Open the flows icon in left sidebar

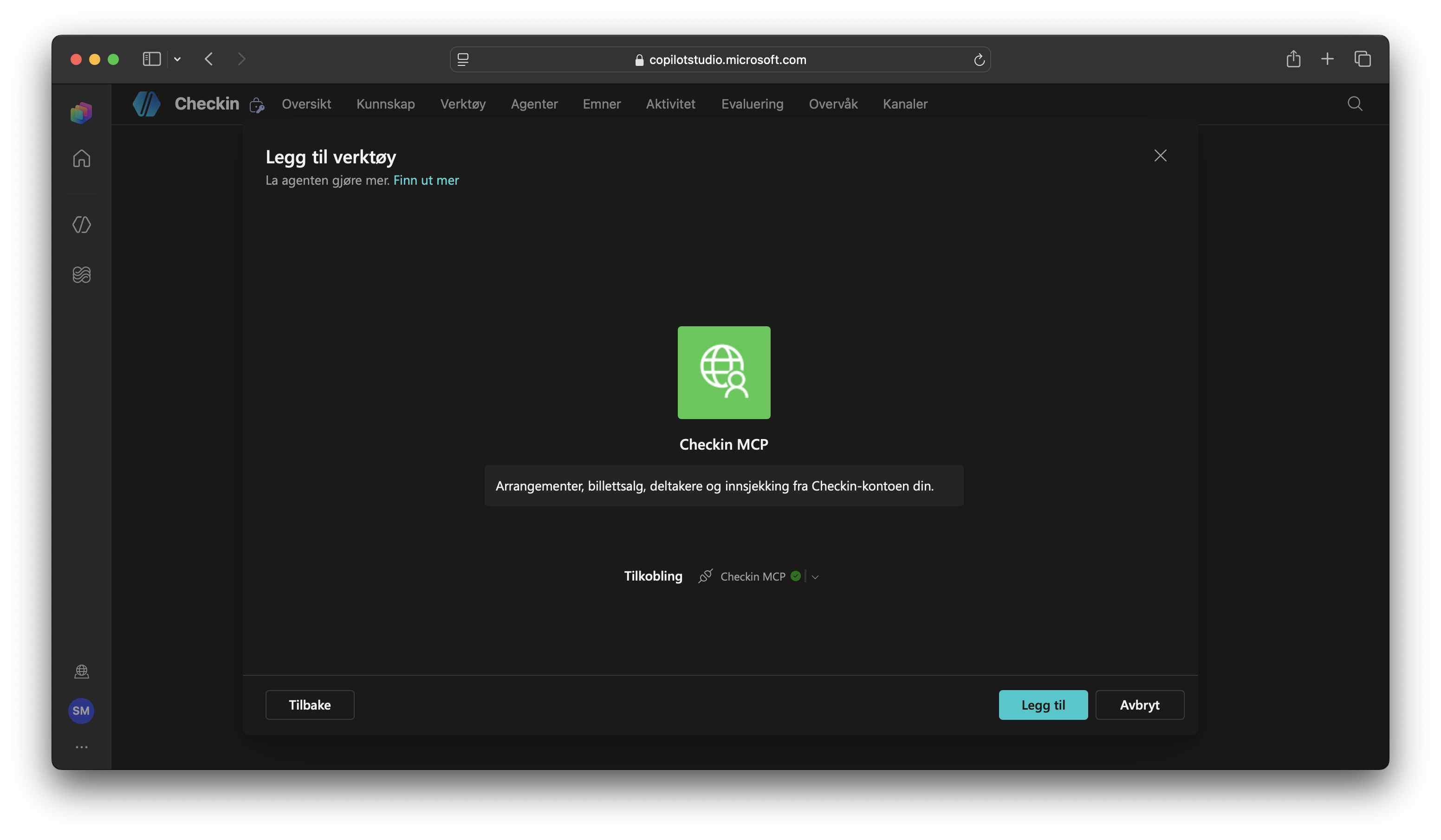[x=81, y=274]
